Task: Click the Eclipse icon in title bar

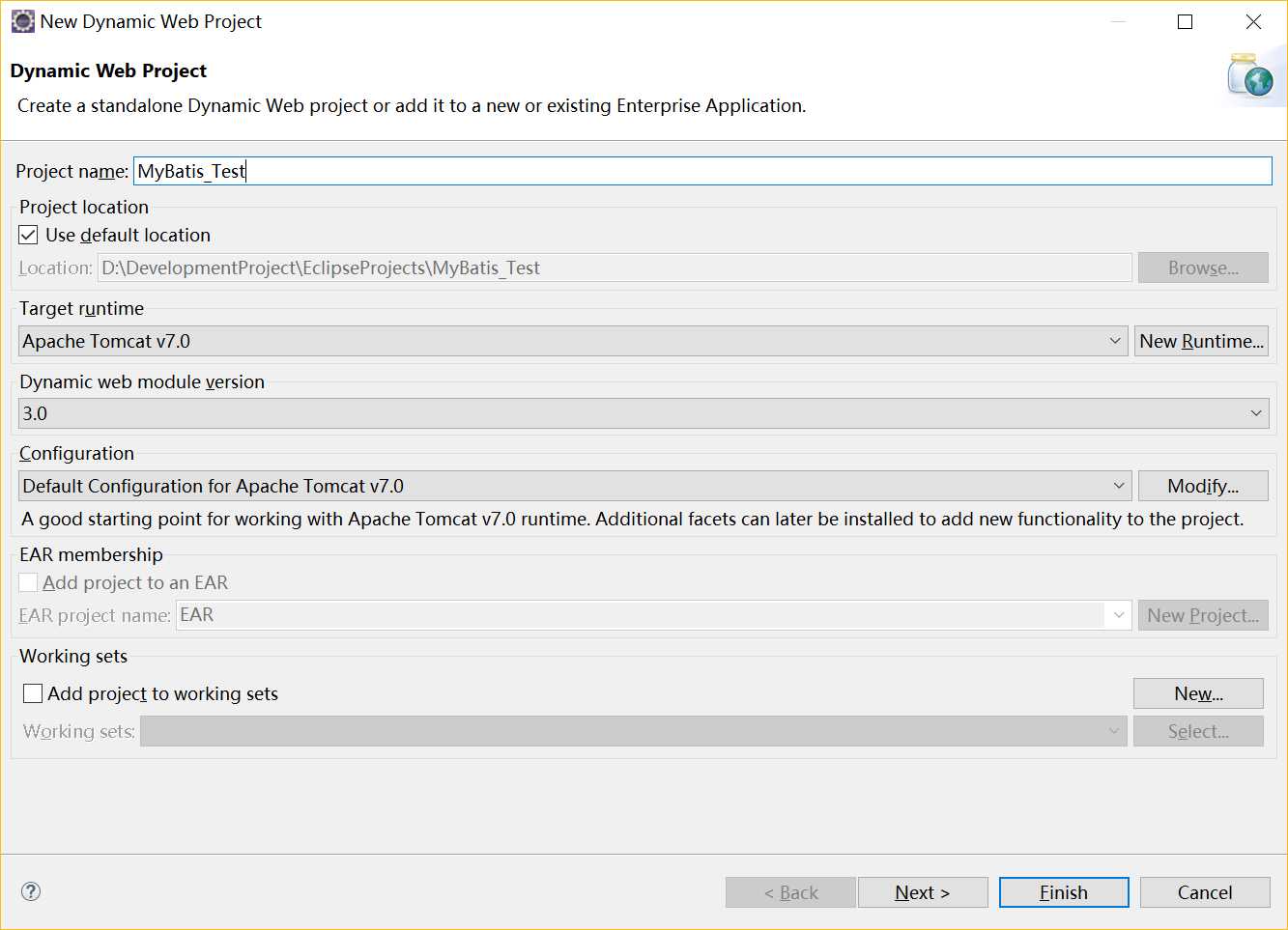Action: 22,21
